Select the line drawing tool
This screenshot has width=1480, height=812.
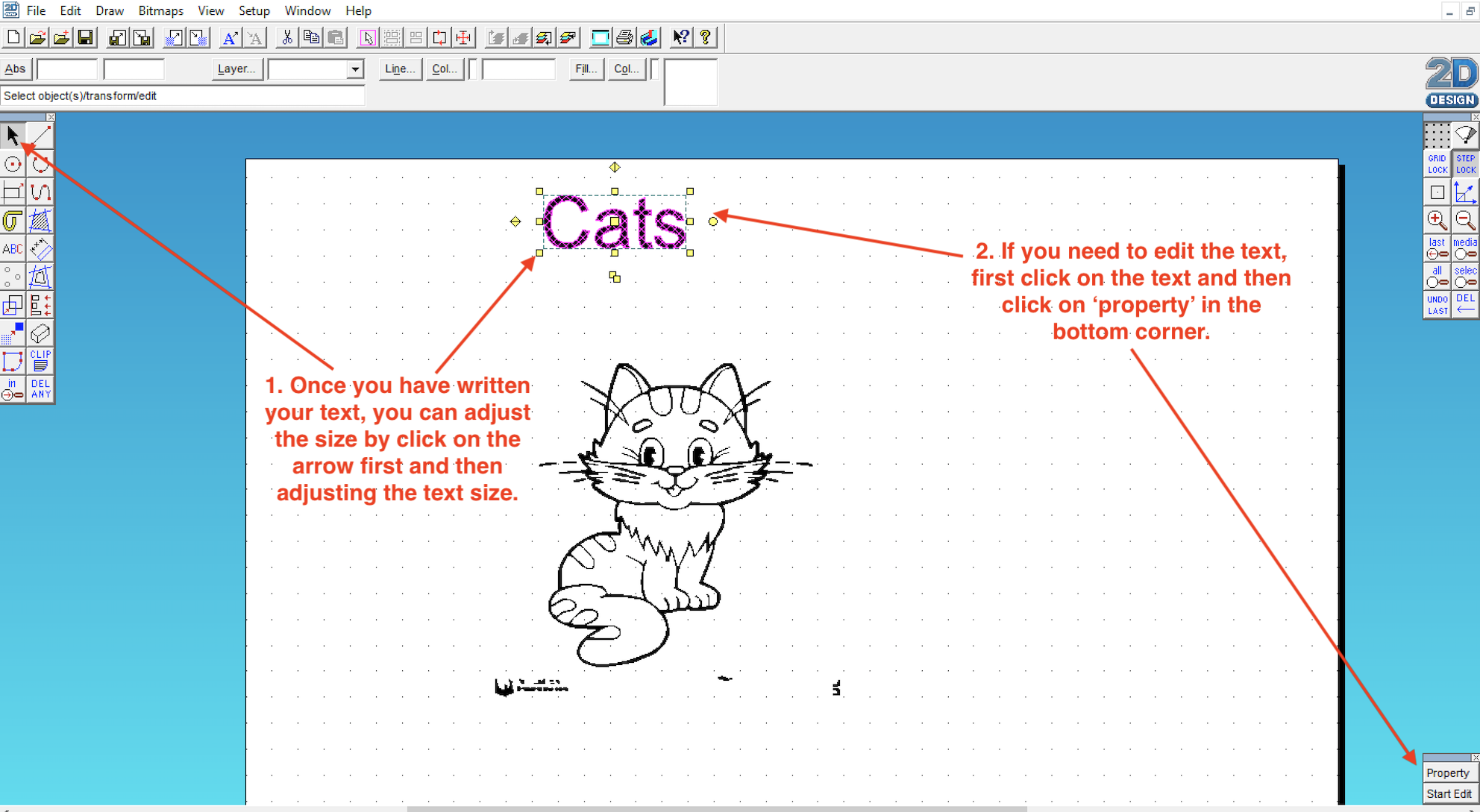click(40, 136)
